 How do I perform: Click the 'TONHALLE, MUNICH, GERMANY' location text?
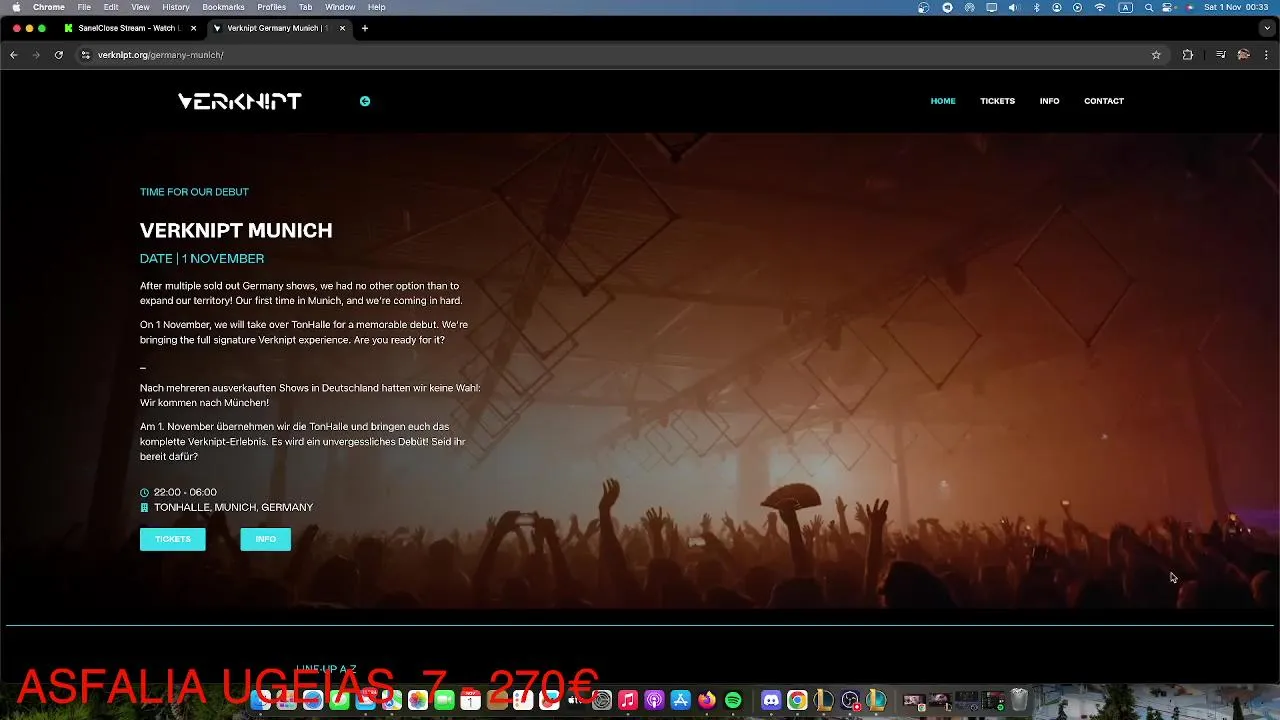(x=233, y=507)
